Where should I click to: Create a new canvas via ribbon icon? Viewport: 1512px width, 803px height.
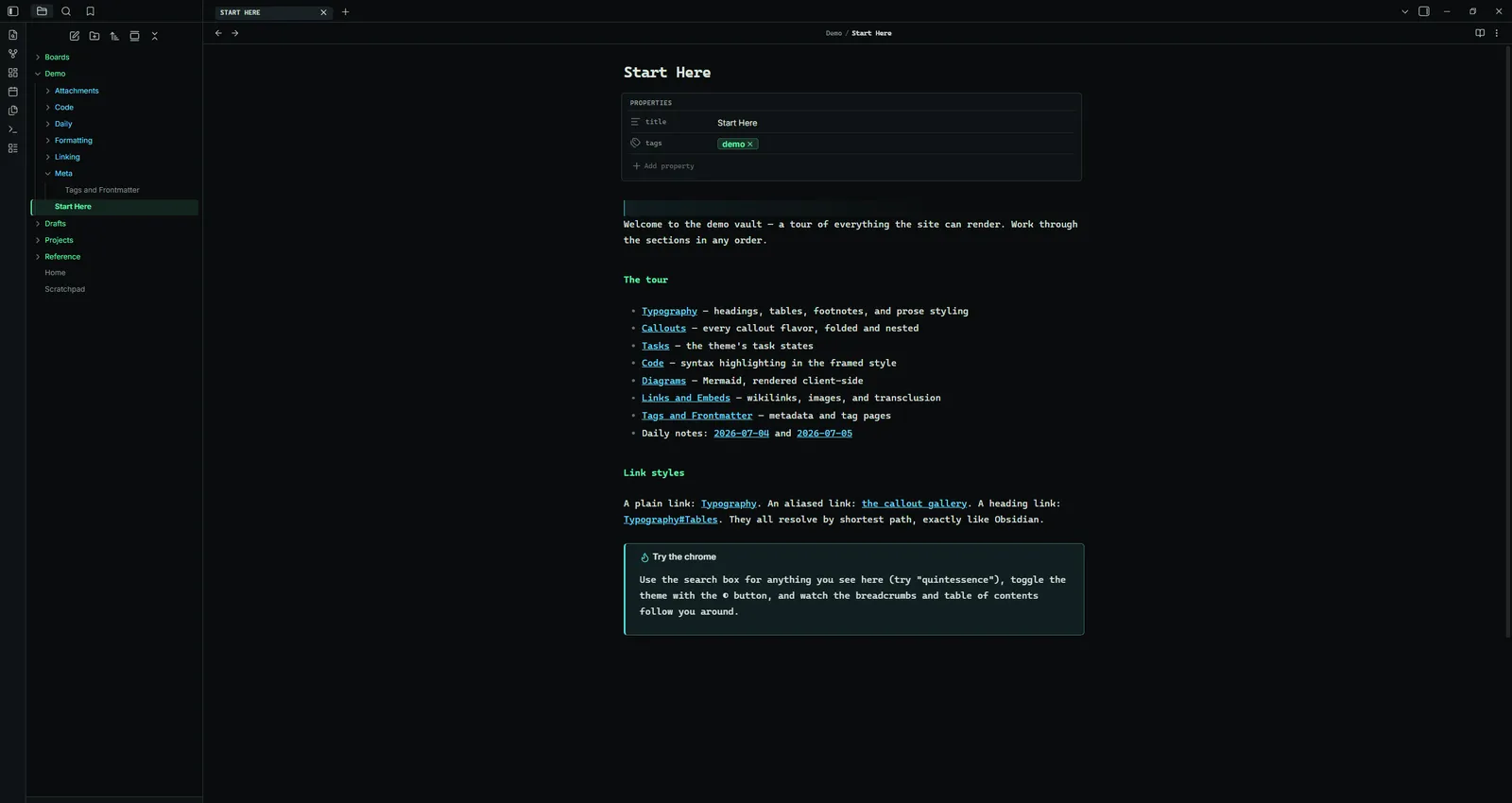point(13,73)
